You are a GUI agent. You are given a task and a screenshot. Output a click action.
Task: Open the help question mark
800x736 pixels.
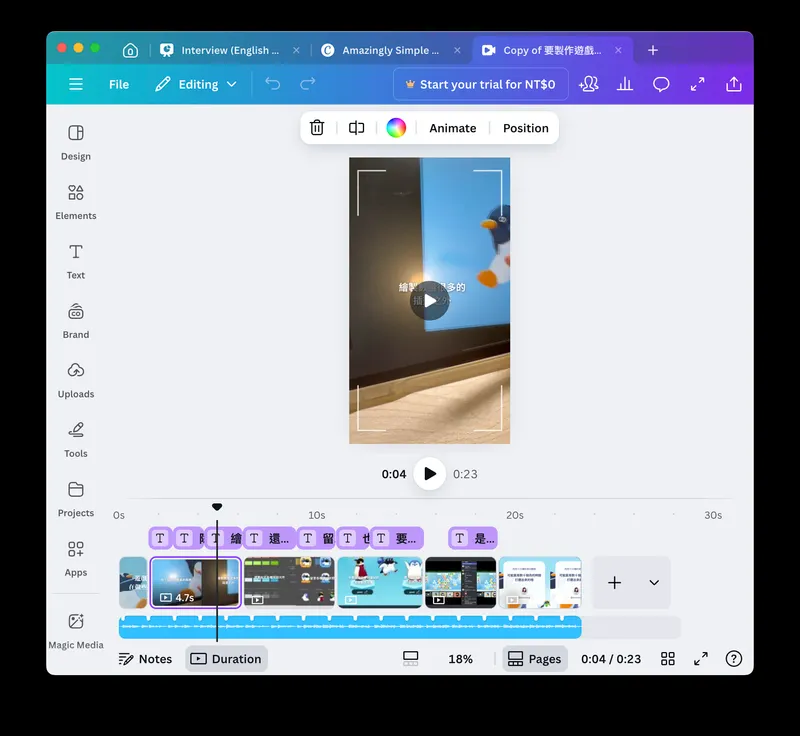[734, 659]
